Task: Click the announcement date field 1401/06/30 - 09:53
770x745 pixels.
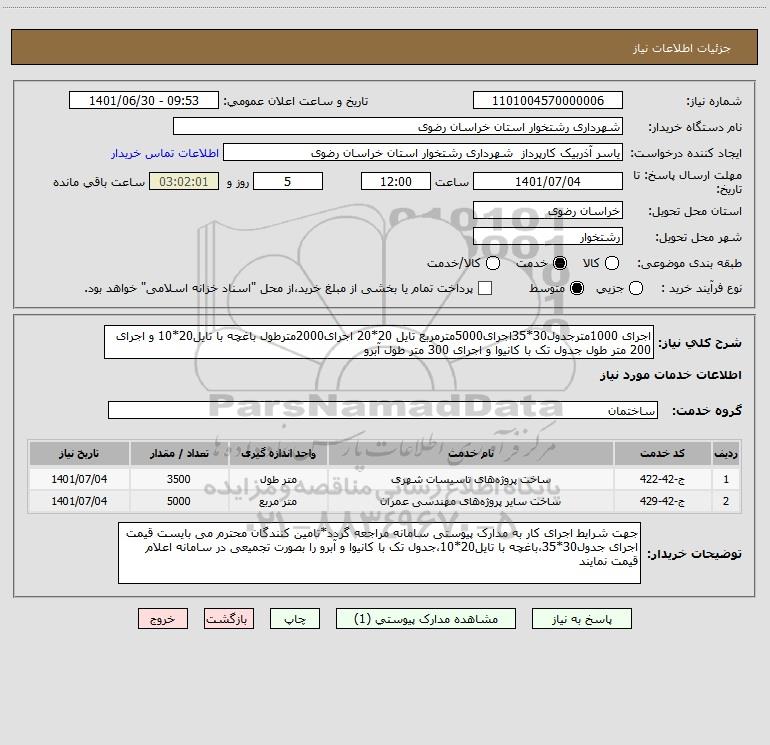Action: (x=144, y=101)
